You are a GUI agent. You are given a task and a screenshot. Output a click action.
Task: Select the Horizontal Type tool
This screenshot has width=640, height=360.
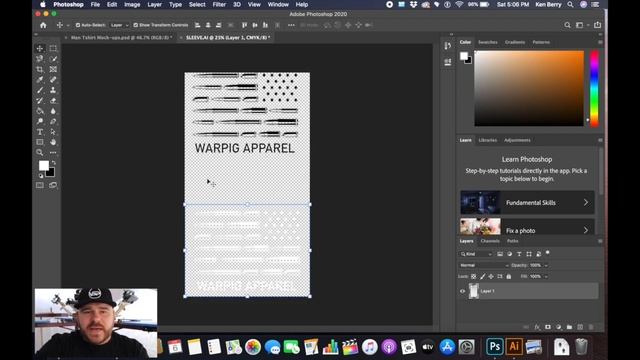pos(40,132)
